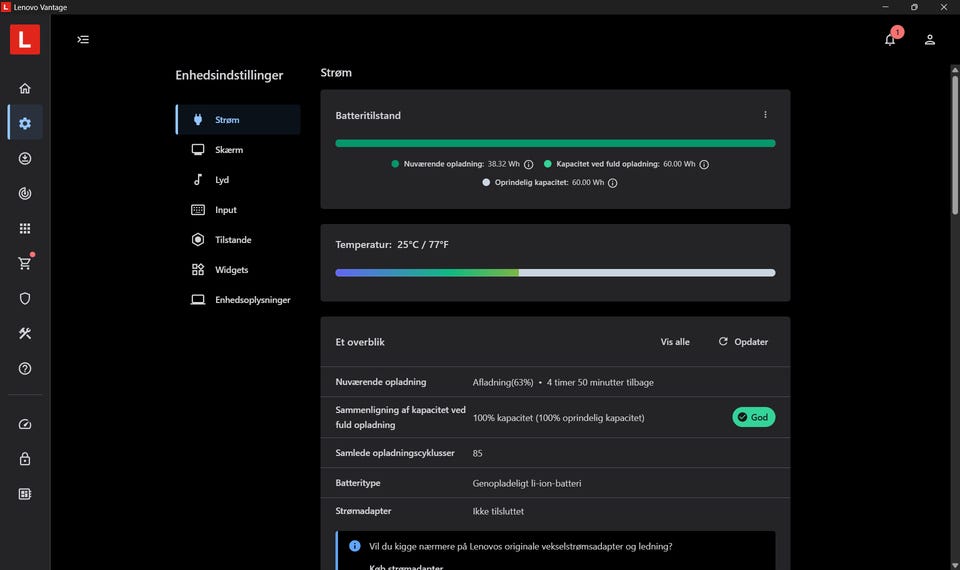Select Input in settings menu
Screen dimensions: 960x570
pyautogui.click(x=238, y=209)
